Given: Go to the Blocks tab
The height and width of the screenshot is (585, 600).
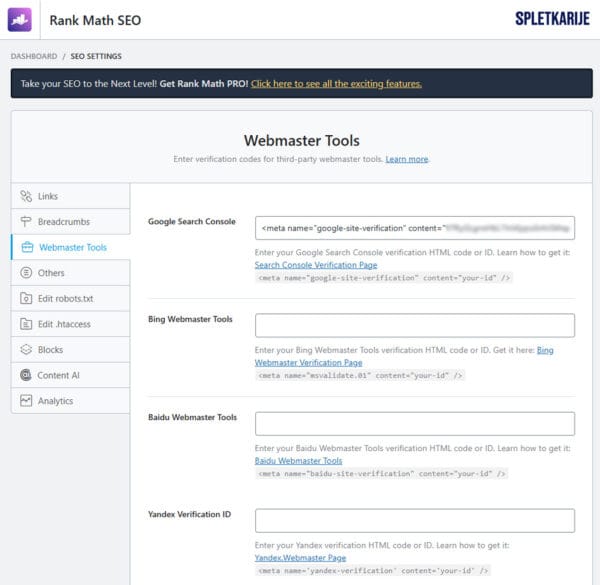Looking at the screenshot, I should [71, 350].
